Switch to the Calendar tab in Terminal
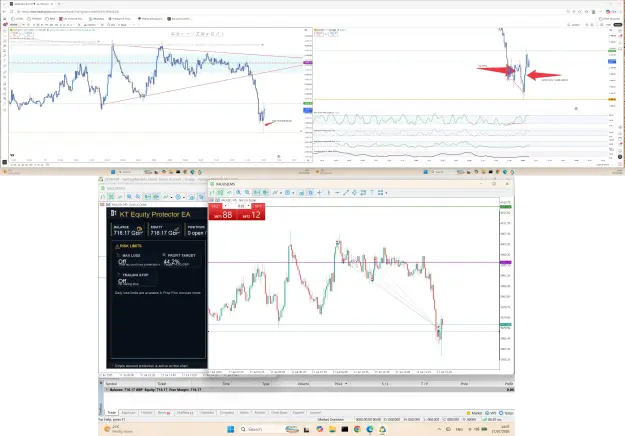Image resolution: width=625 pixels, height=436 pixels. [x=207, y=412]
